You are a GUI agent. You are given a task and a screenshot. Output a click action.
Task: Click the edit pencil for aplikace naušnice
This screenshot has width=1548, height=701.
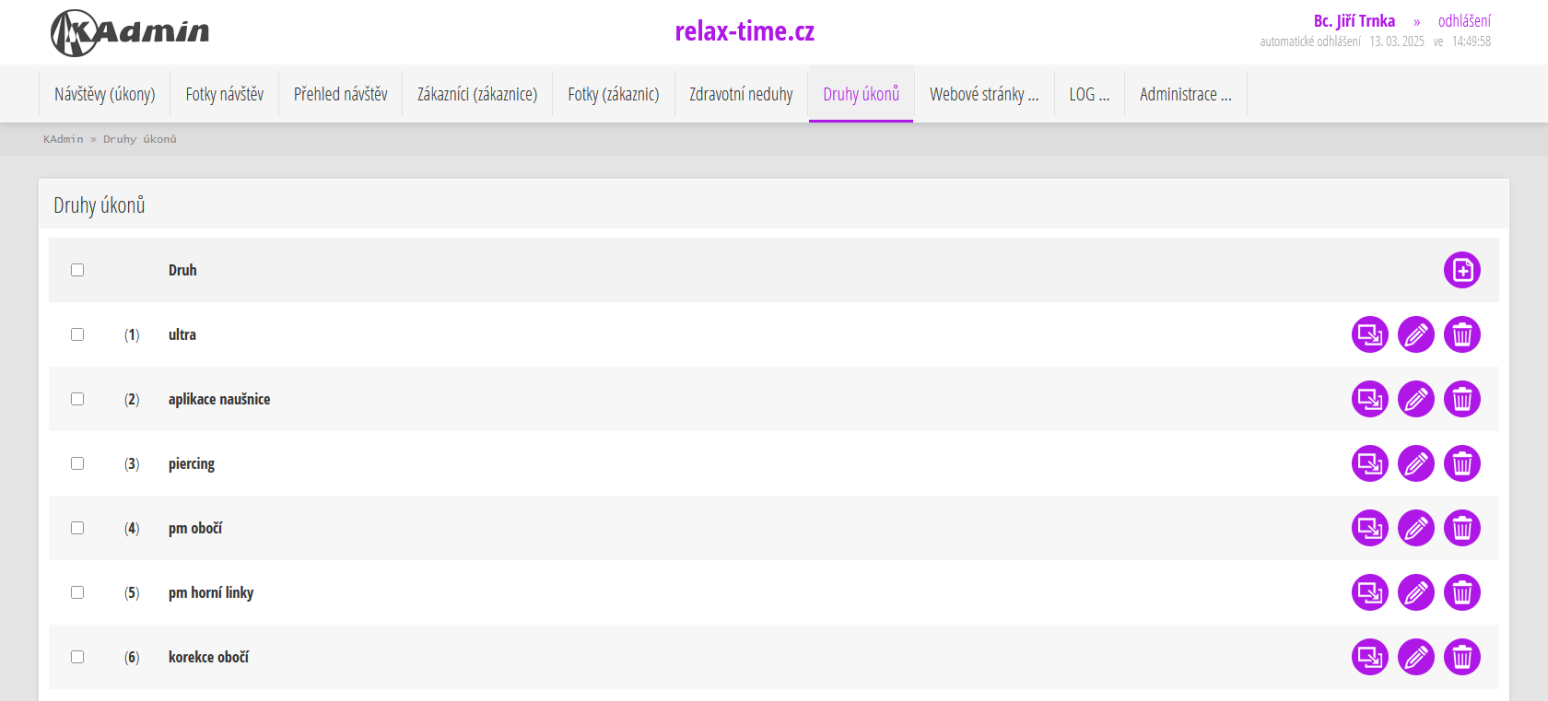coord(1415,400)
